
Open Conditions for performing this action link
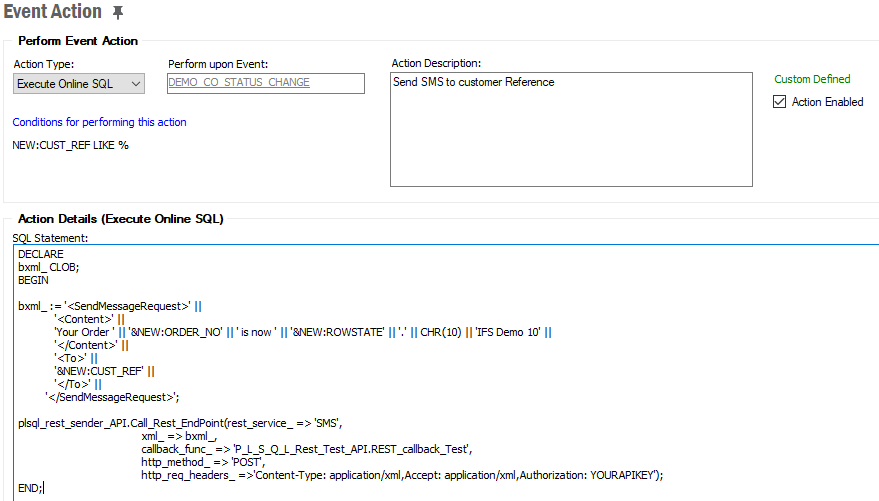99,122
